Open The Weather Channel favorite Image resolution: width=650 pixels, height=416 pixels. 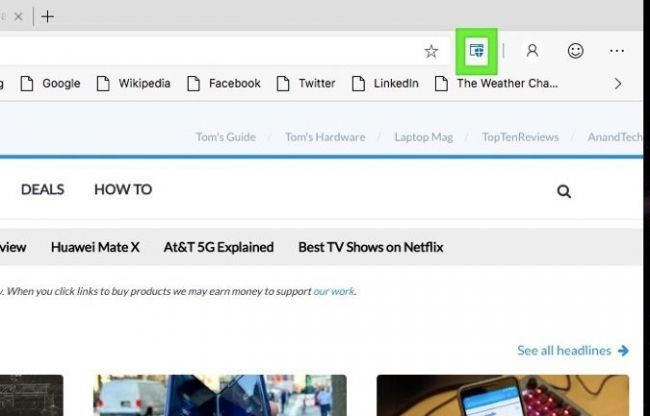point(497,83)
